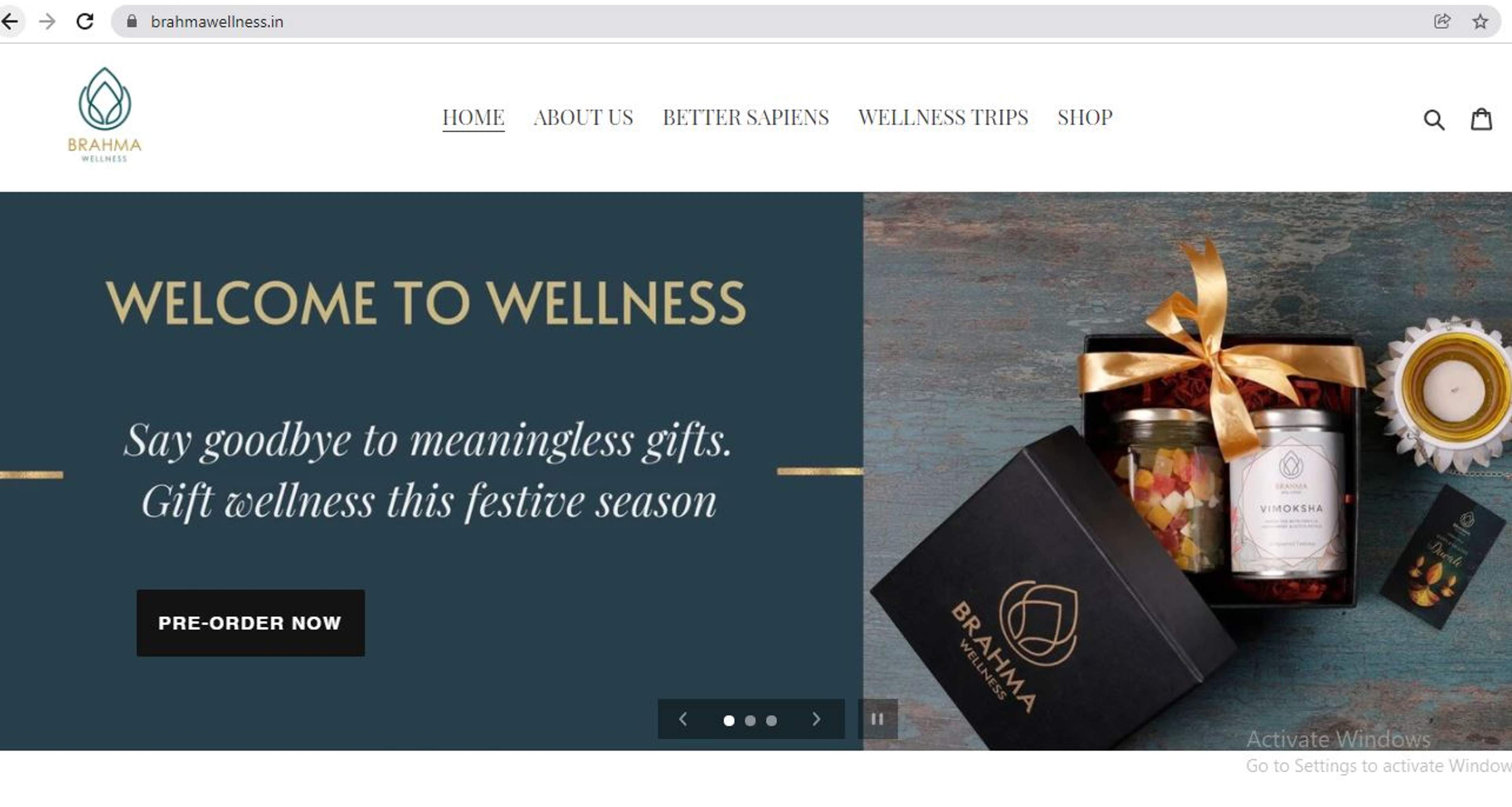Bookmark this page with star icon

(x=1480, y=22)
